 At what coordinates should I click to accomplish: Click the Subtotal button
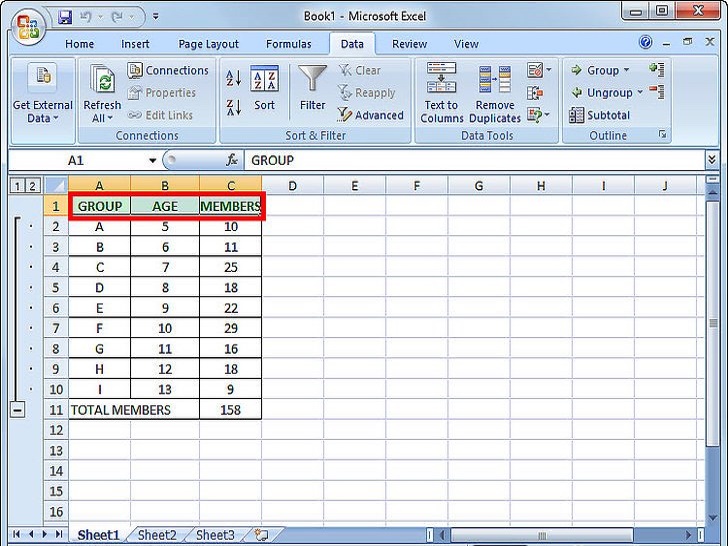pos(600,115)
